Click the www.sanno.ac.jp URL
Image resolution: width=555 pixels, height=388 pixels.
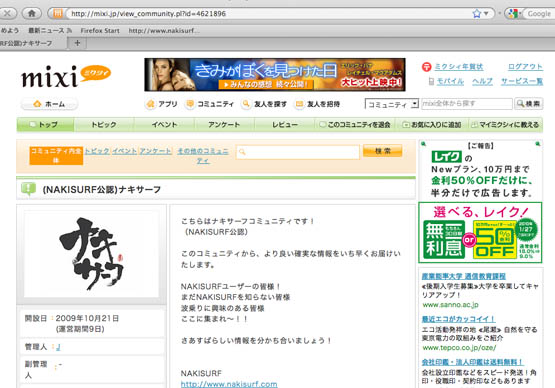coord(450,305)
